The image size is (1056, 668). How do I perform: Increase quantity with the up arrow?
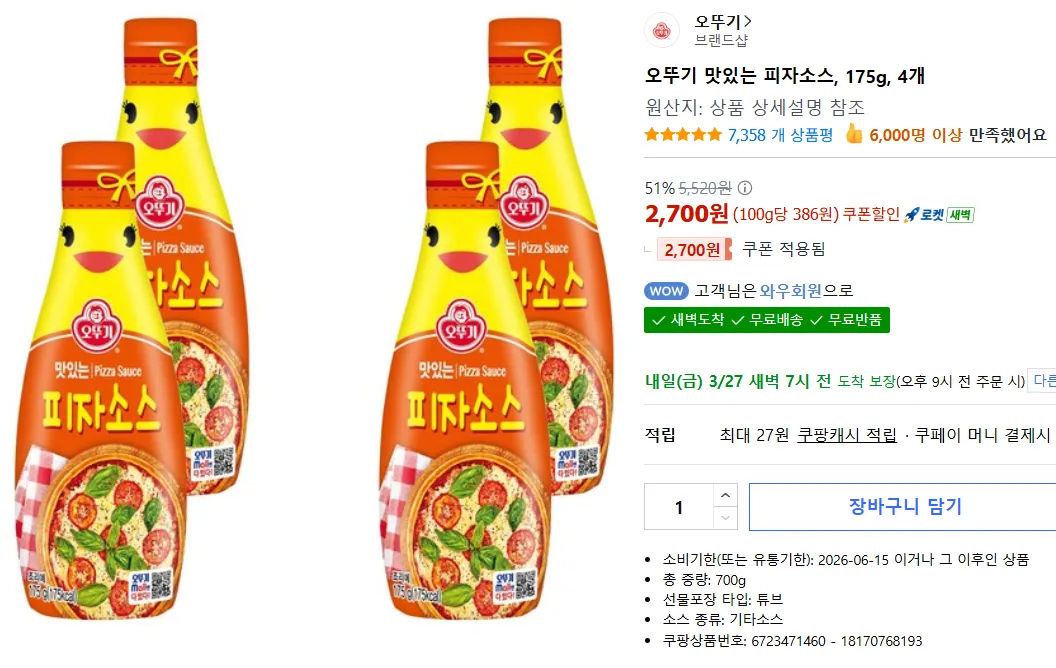[726, 495]
